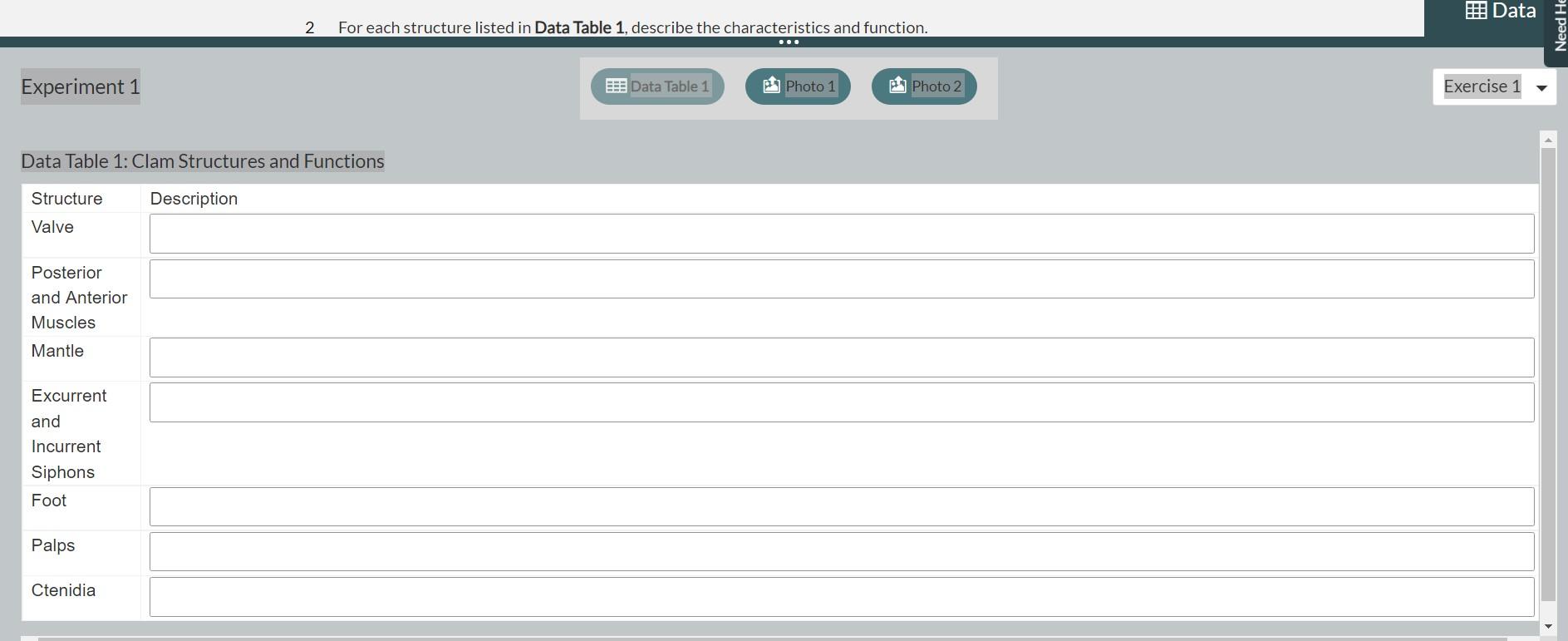Click the Foot description field
Screen dimensions: 1568x641
(x=842, y=507)
